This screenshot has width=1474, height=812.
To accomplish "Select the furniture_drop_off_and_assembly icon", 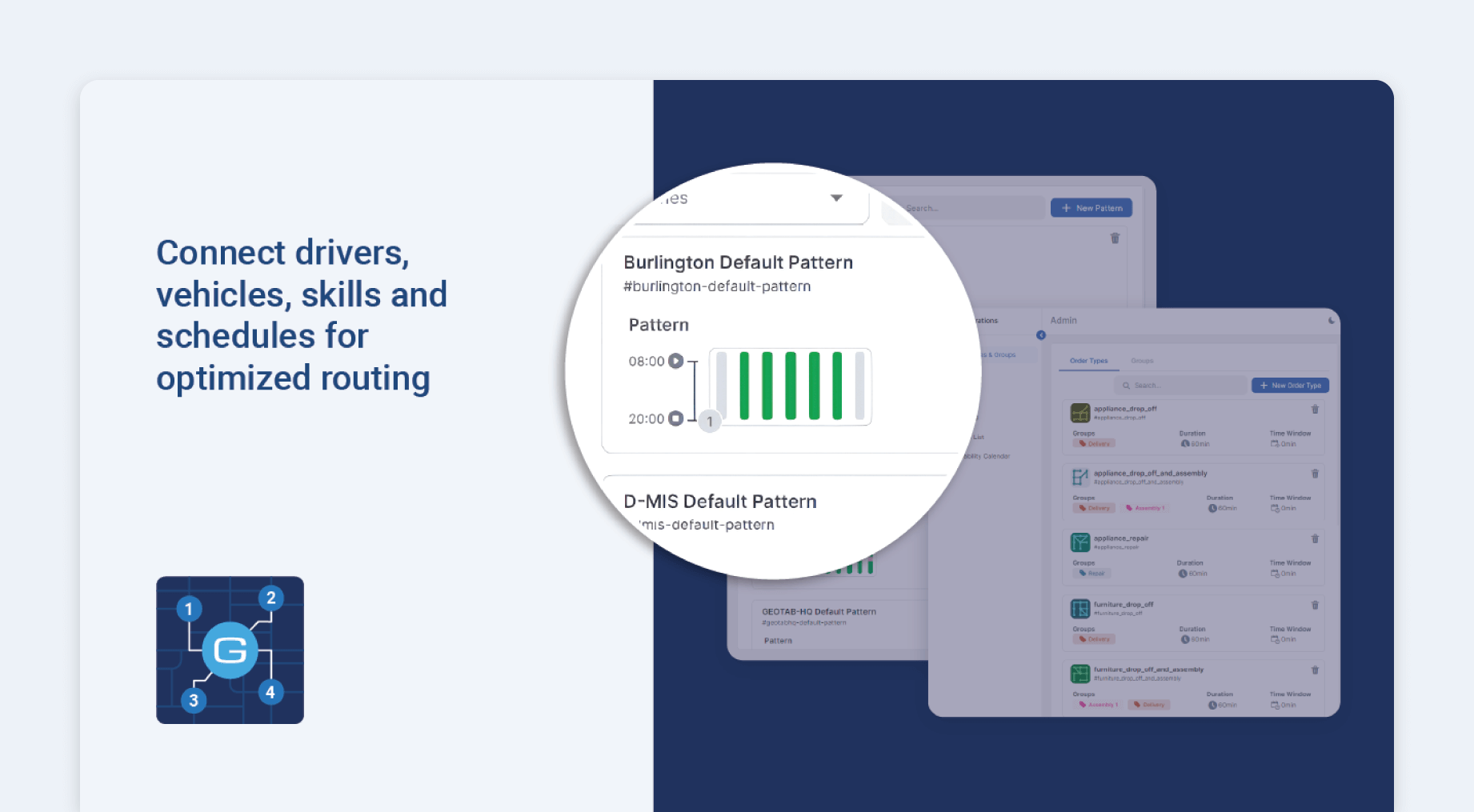I will pos(1079,674).
